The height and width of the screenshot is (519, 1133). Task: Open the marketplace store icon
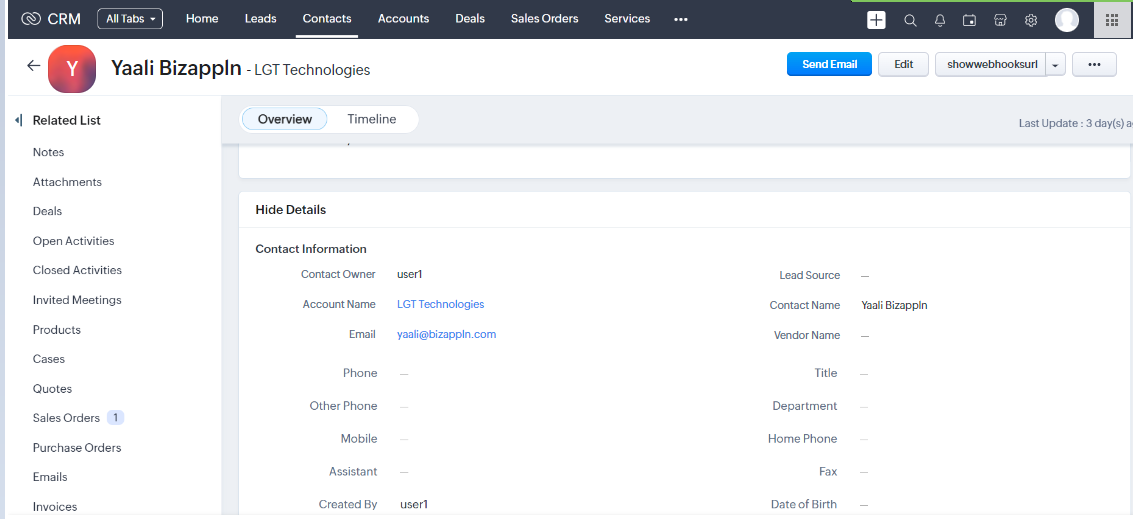click(x=1000, y=20)
